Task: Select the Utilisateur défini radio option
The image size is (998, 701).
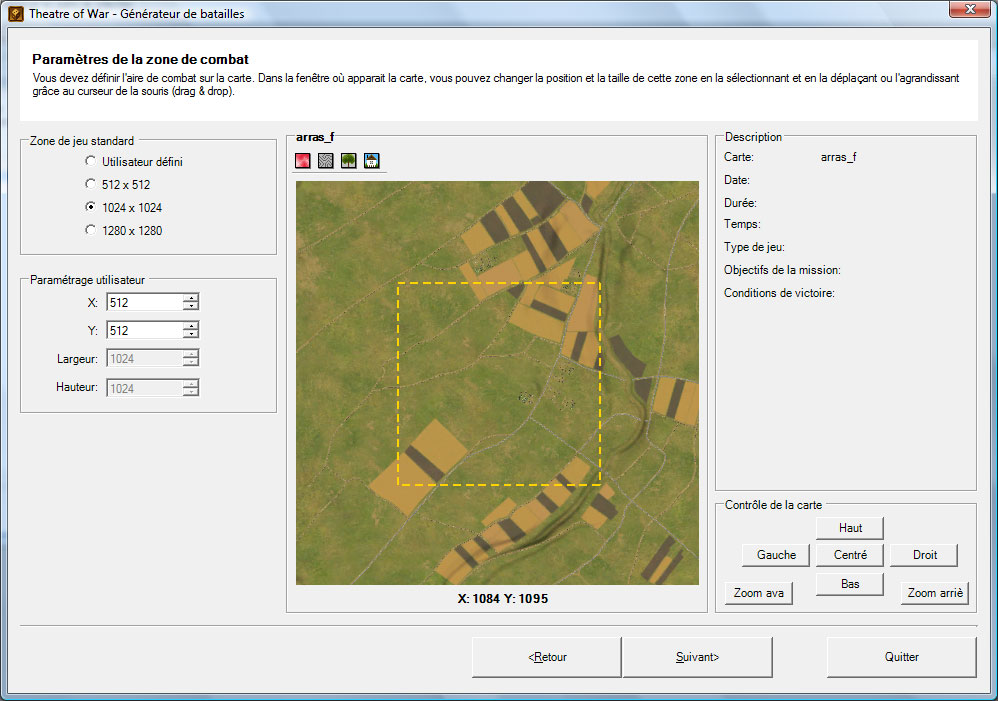Action: pyautogui.click(x=91, y=161)
